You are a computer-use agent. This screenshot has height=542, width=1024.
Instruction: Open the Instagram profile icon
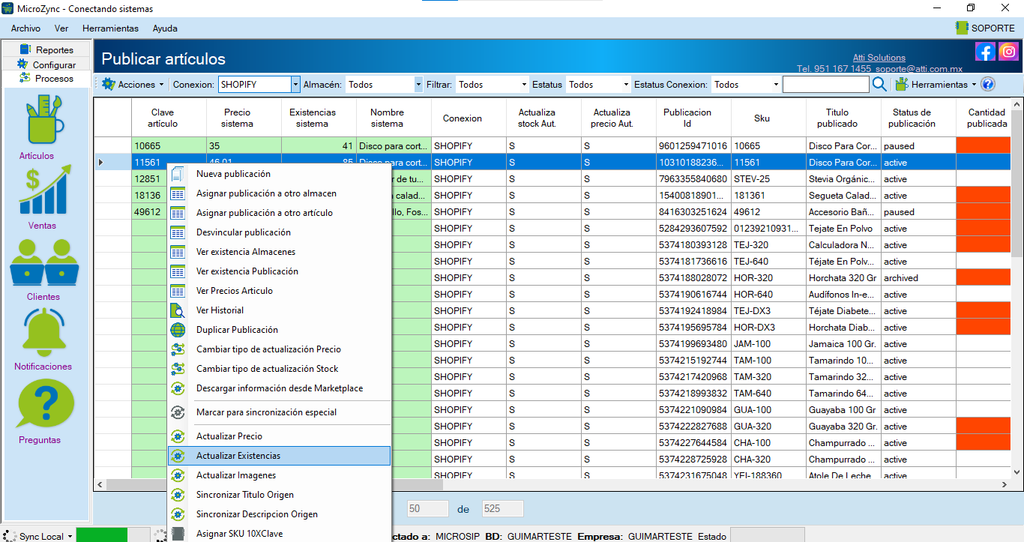pos(1008,52)
